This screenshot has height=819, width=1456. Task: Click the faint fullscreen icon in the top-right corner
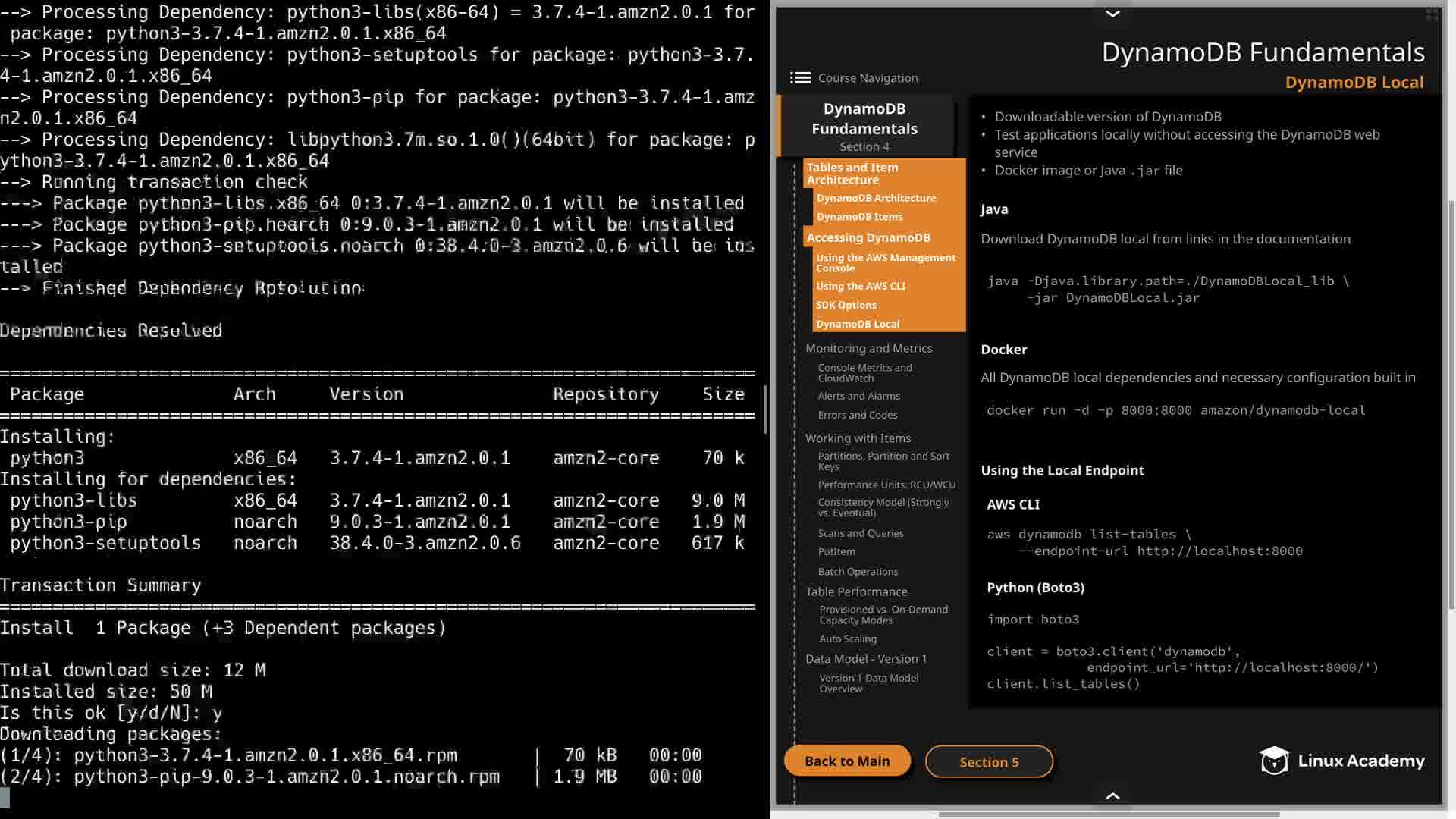pyautogui.click(x=1432, y=14)
